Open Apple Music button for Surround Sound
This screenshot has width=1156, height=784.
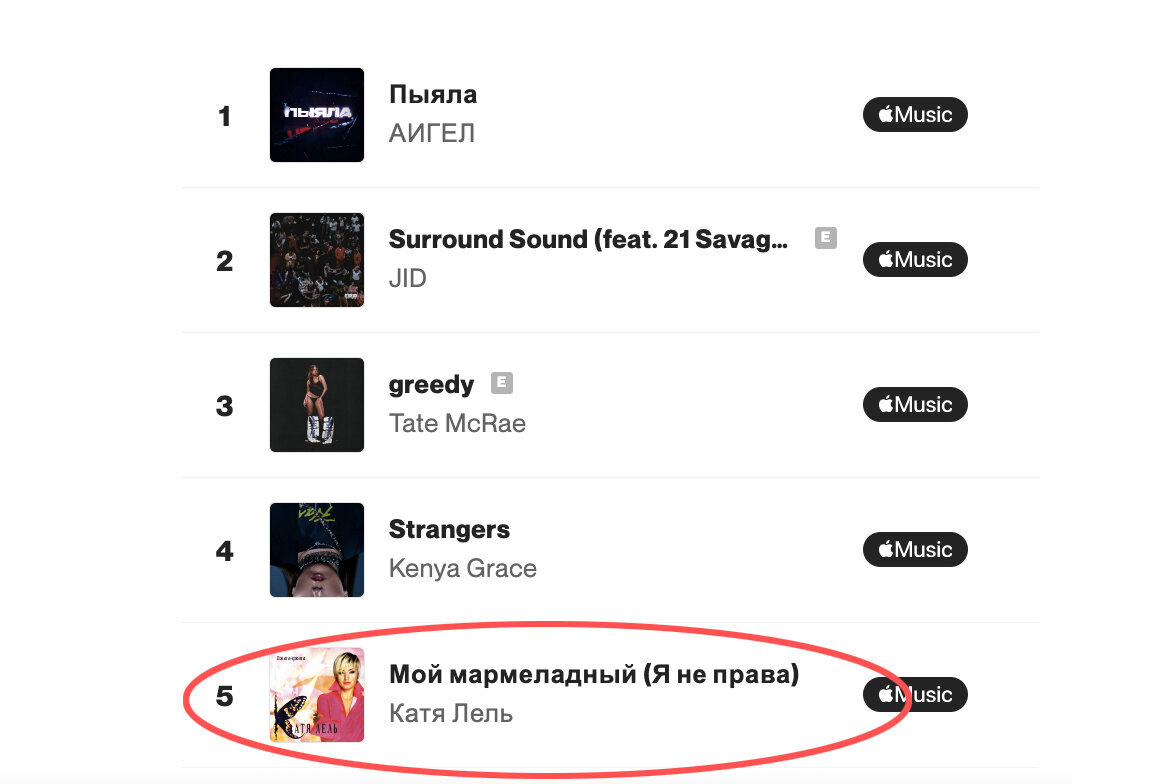pyautogui.click(x=915, y=260)
